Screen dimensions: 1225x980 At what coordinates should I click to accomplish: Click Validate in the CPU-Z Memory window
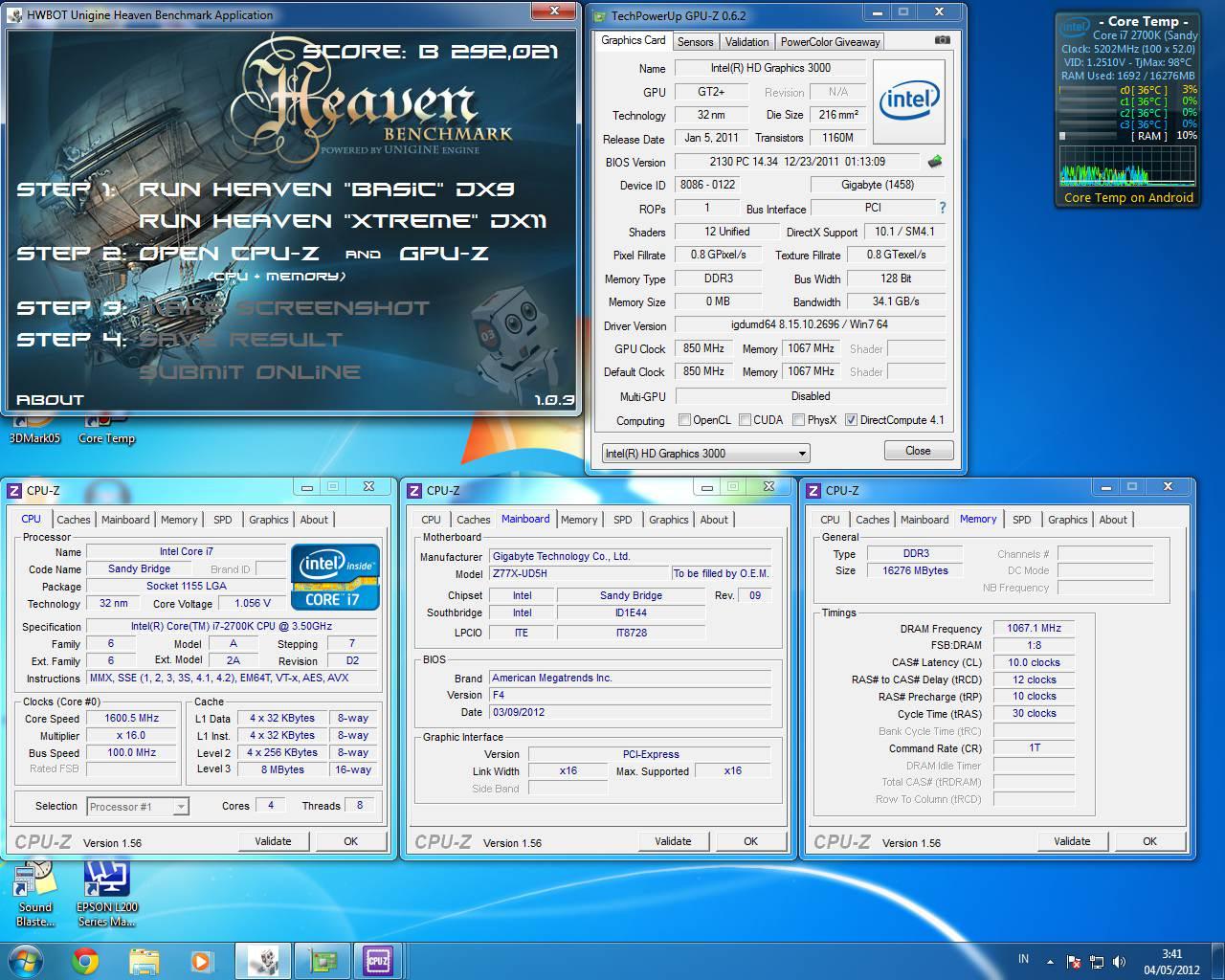click(1072, 841)
